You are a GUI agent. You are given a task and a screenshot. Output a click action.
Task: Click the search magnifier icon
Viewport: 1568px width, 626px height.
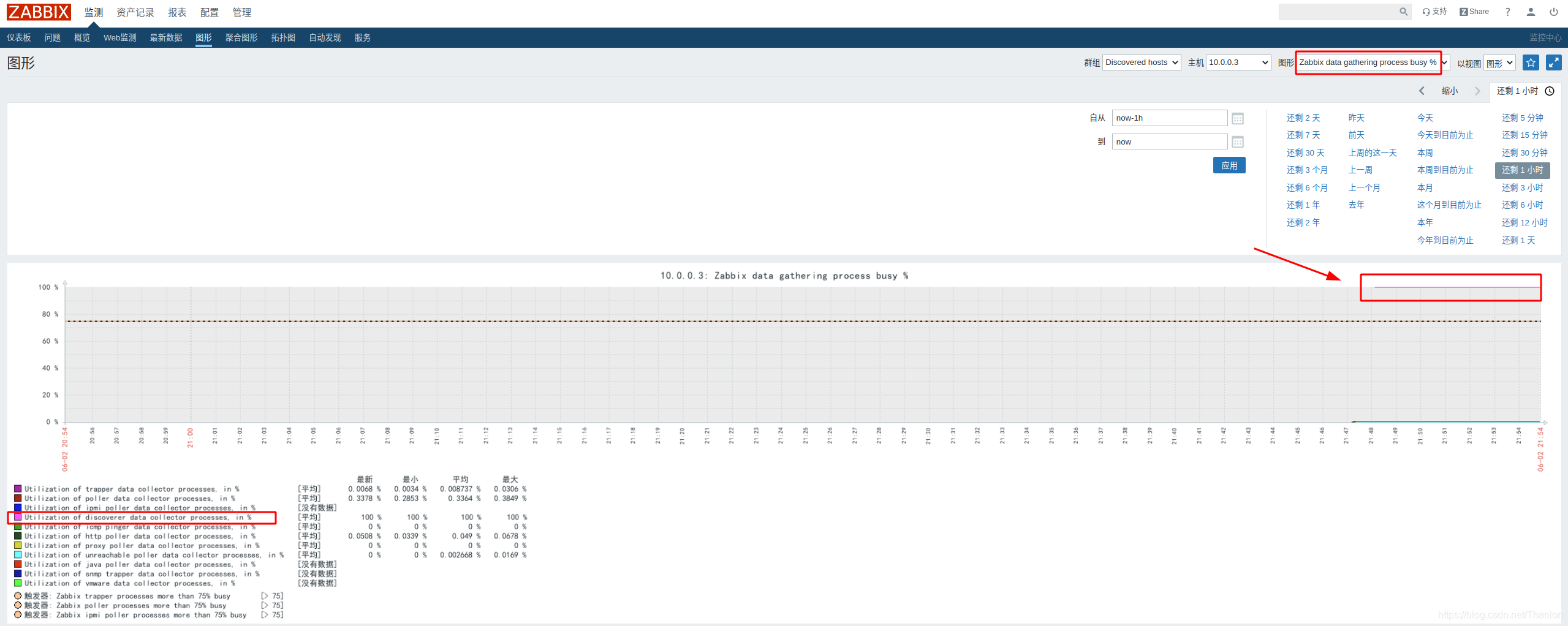[1403, 12]
